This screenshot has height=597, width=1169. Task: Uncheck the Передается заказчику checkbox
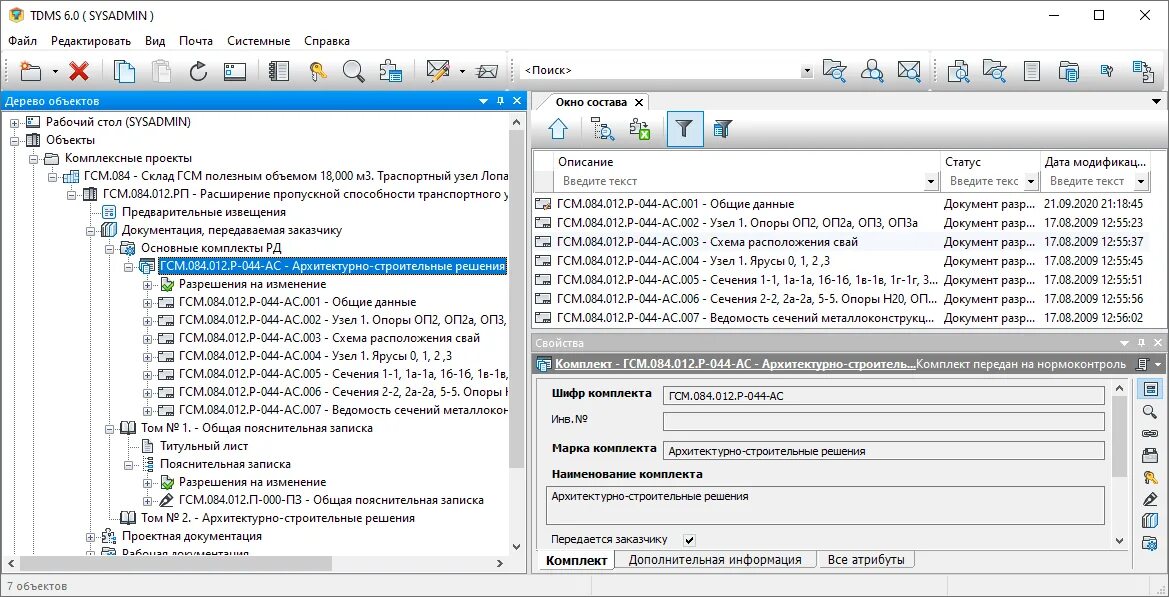point(690,540)
